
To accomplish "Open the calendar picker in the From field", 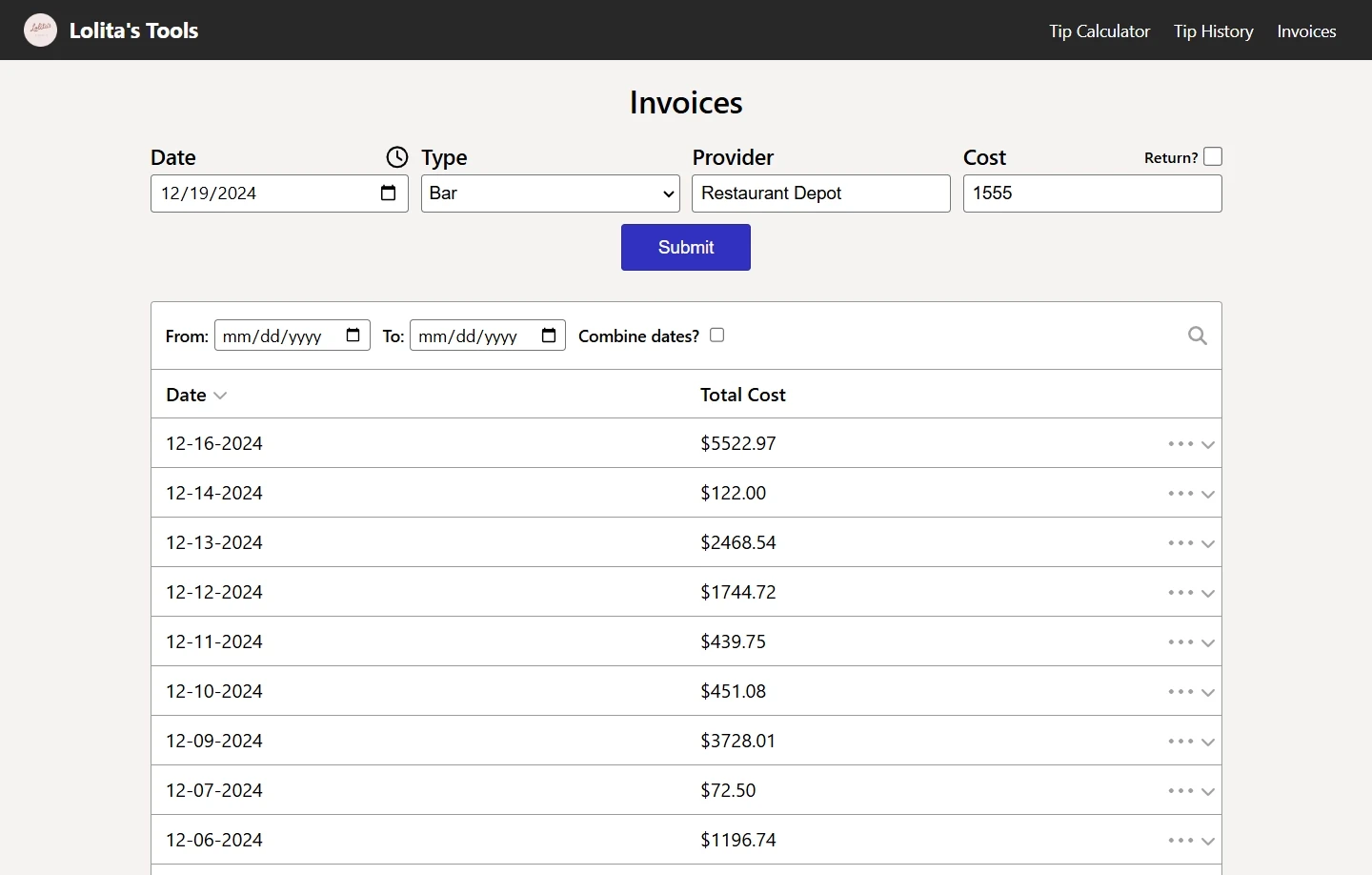I will (x=352, y=335).
